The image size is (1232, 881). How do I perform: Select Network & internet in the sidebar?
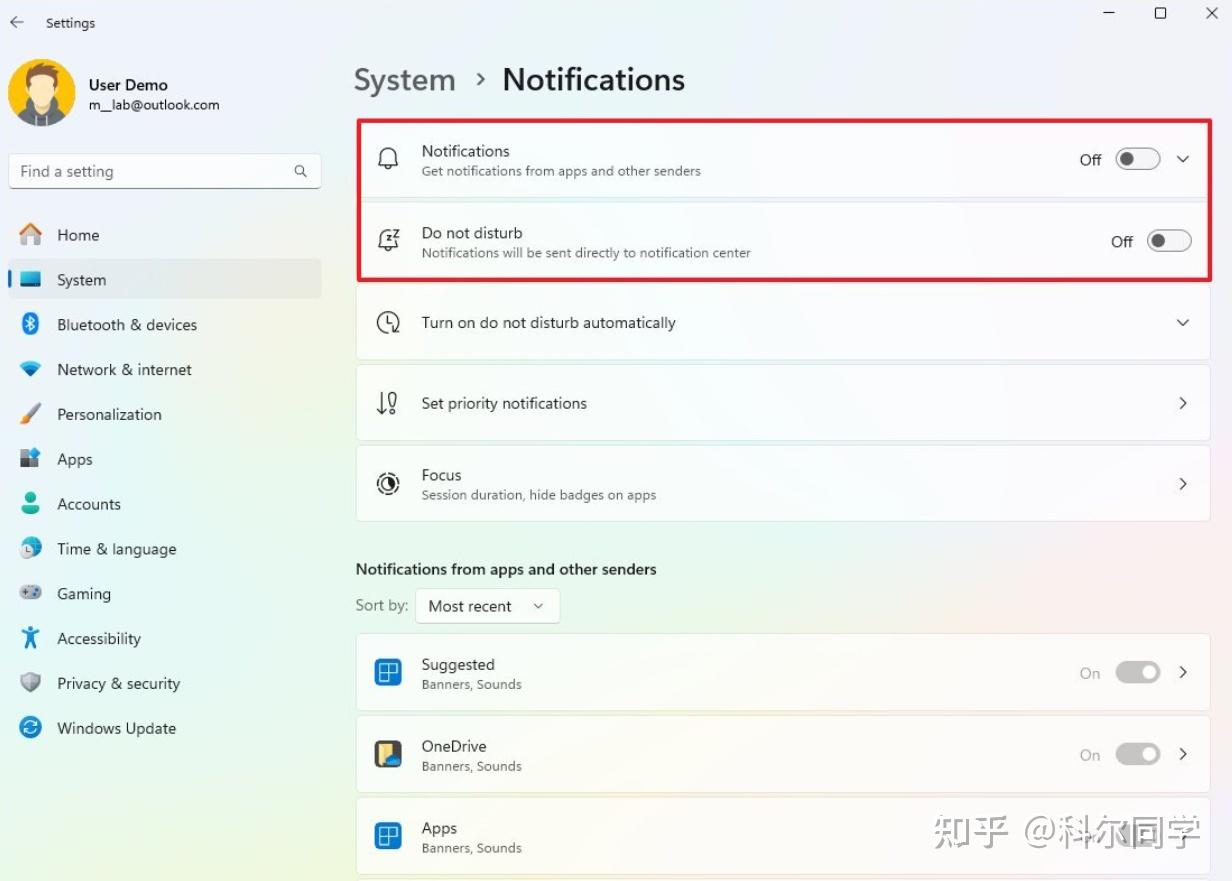click(x=124, y=369)
